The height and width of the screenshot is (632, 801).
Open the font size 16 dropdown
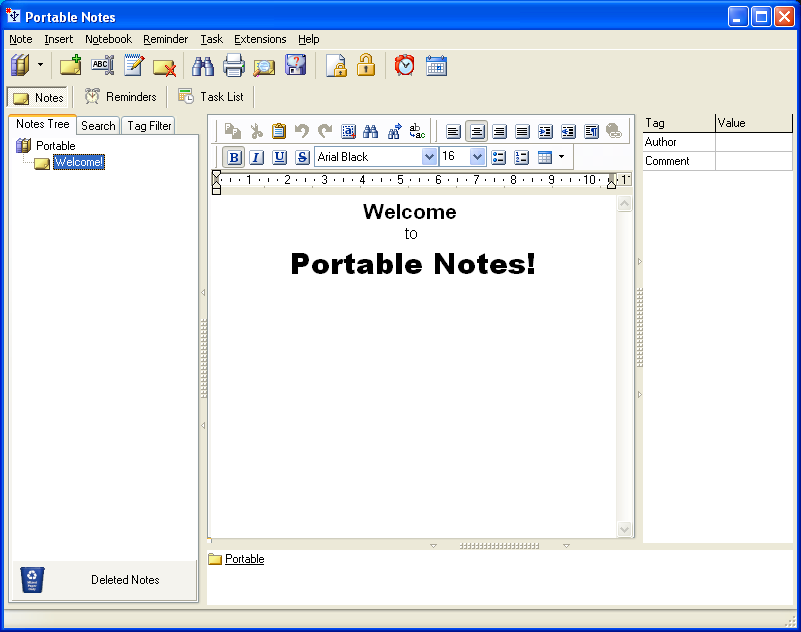coord(477,156)
